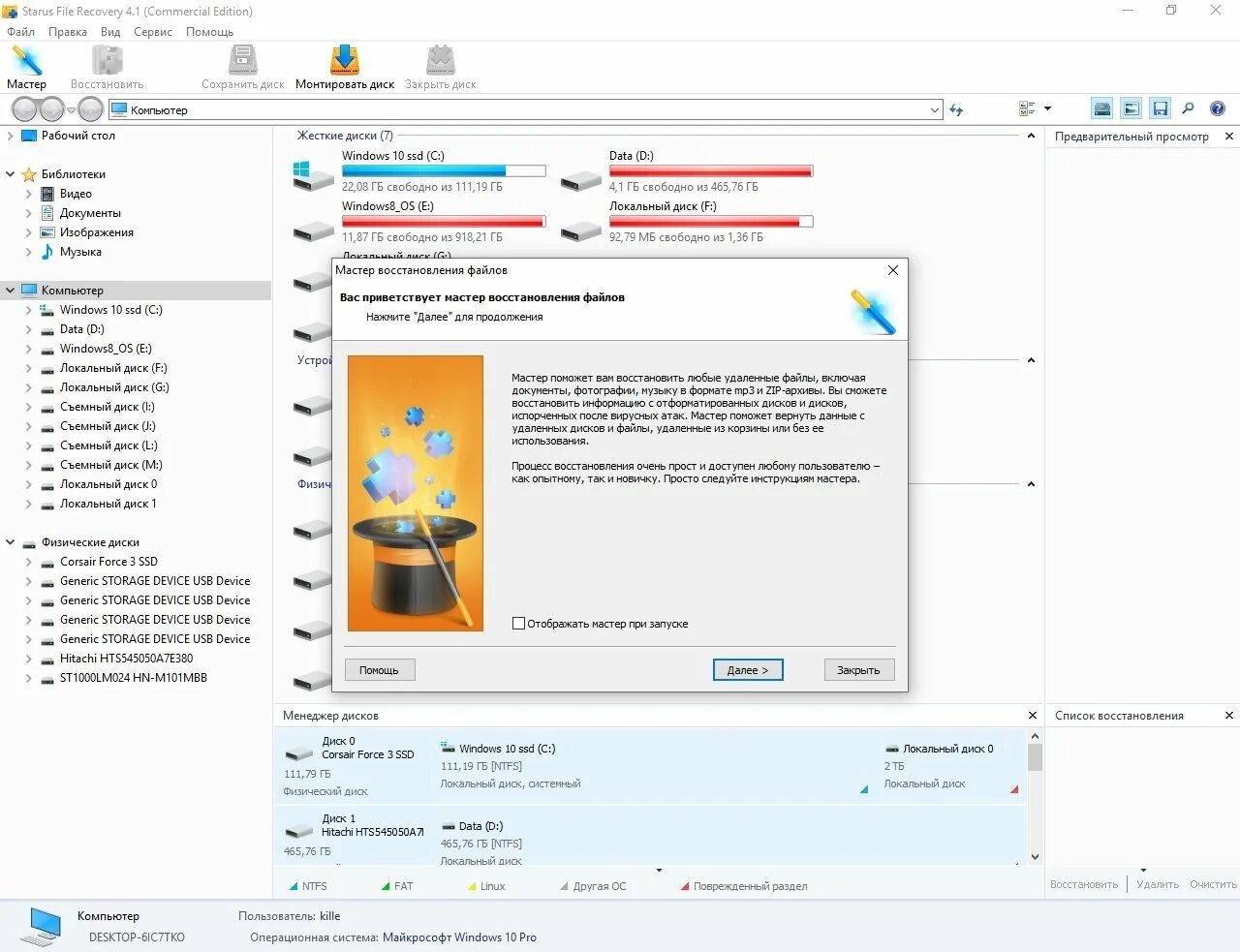The image size is (1240, 952).
Task: Select Data (D:) in the tree
Action: (x=81, y=329)
